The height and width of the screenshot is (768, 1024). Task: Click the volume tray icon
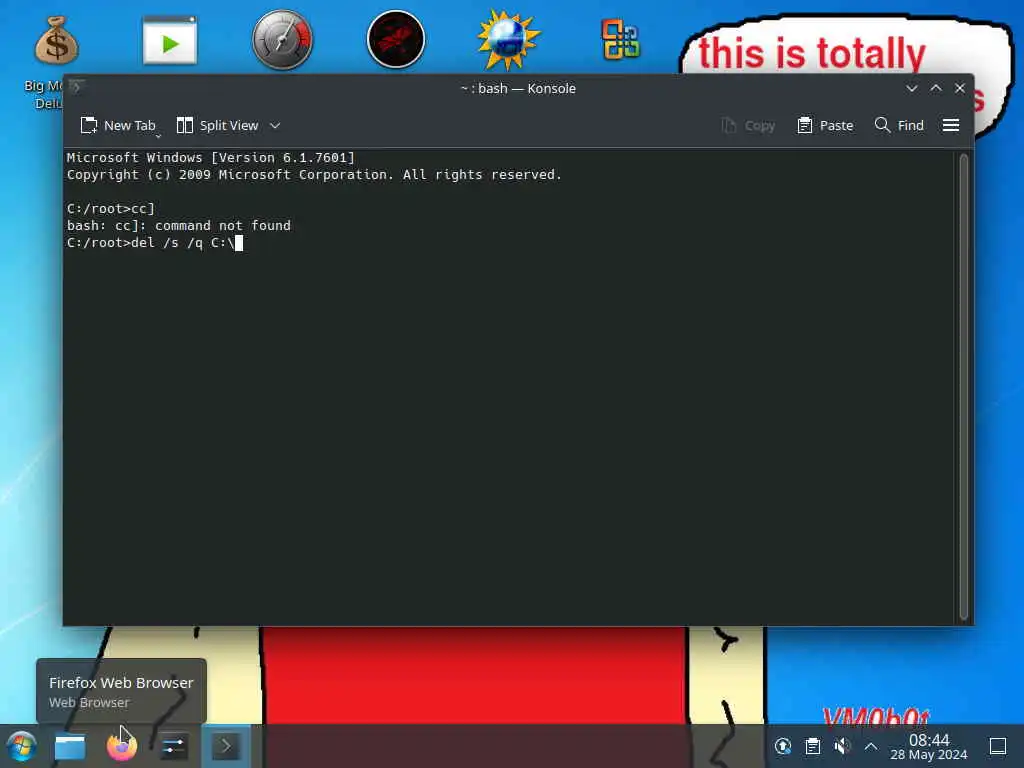[842, 746]
